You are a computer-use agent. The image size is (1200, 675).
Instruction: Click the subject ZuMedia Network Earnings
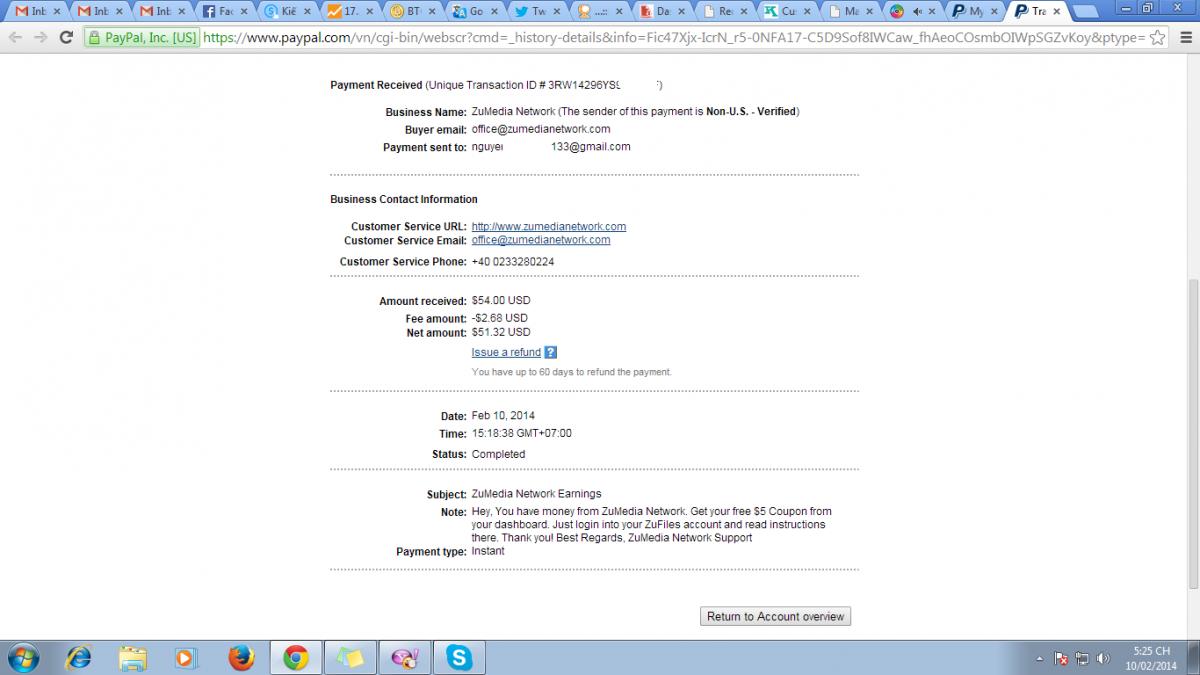537,494
